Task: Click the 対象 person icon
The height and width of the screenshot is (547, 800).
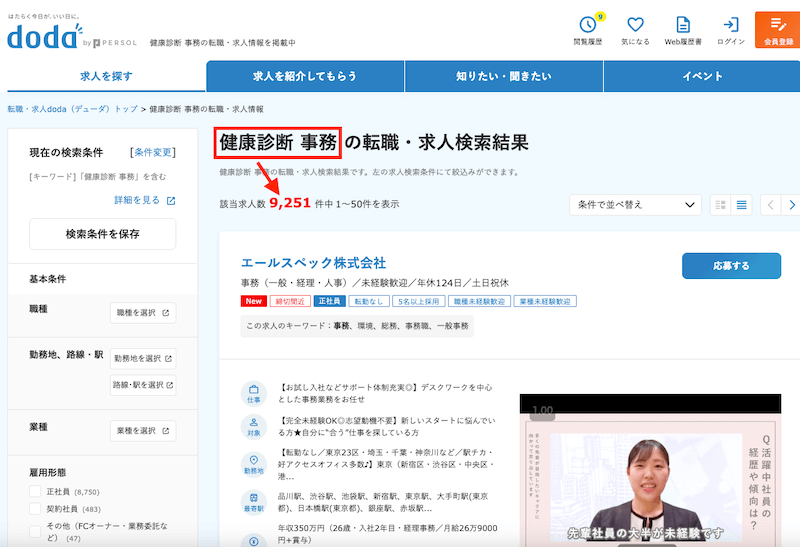Action: (254, 426)
